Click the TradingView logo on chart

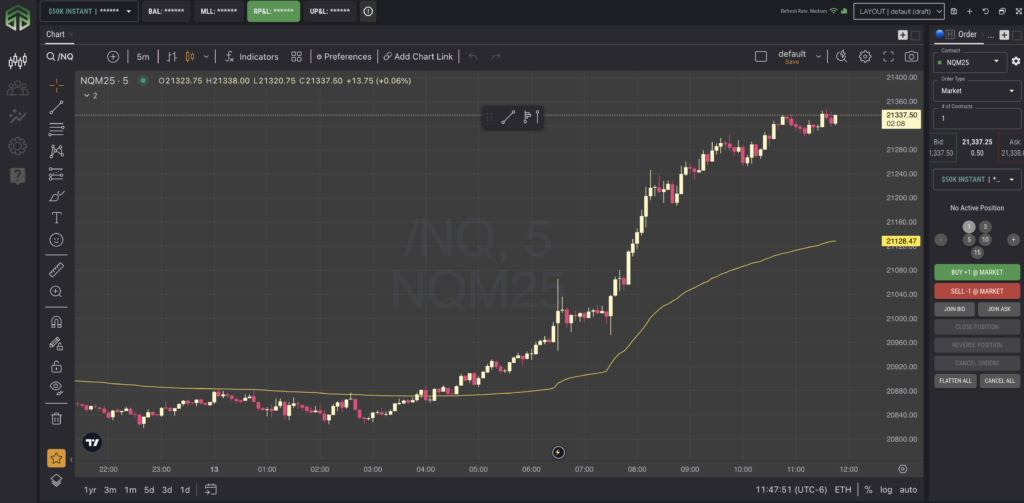click(93, 442)
